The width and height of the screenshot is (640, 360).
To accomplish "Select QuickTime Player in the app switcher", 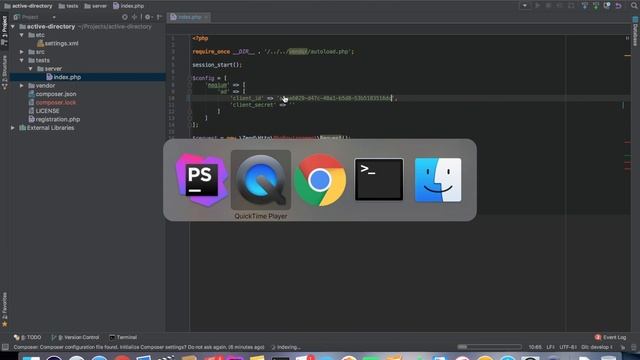I will [x=261, y=180].
